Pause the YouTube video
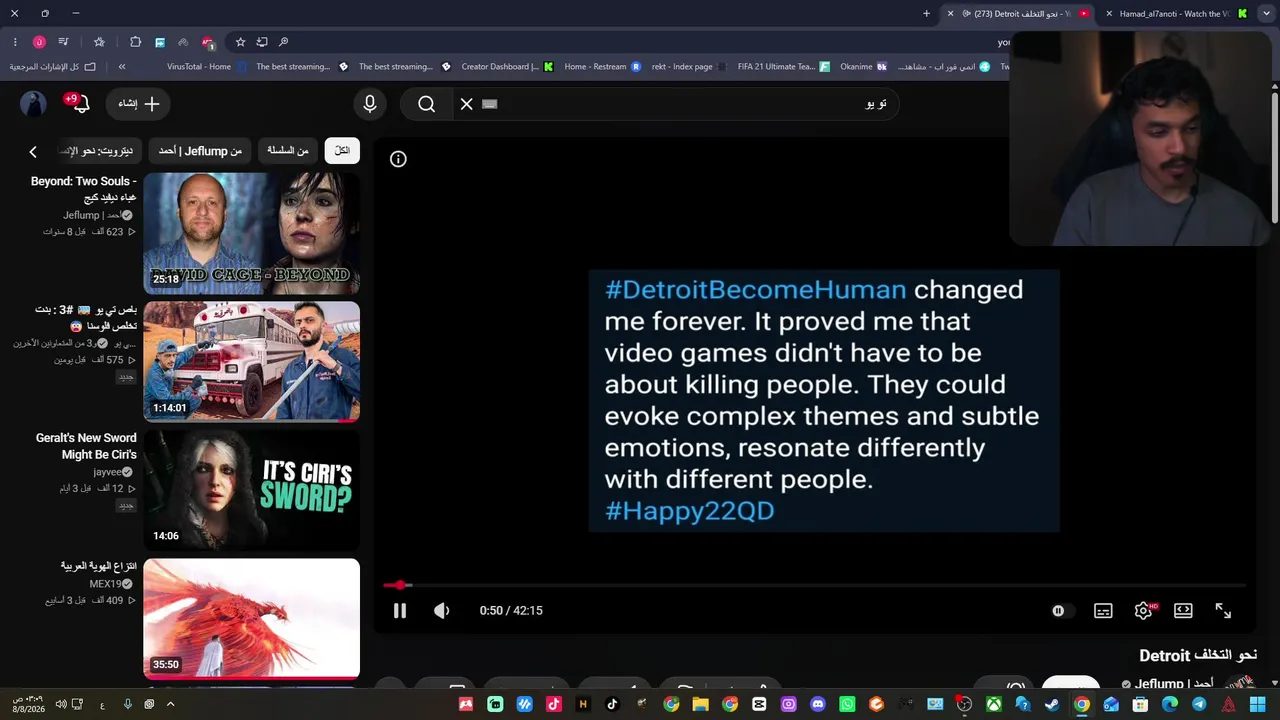 click(399, 610)
